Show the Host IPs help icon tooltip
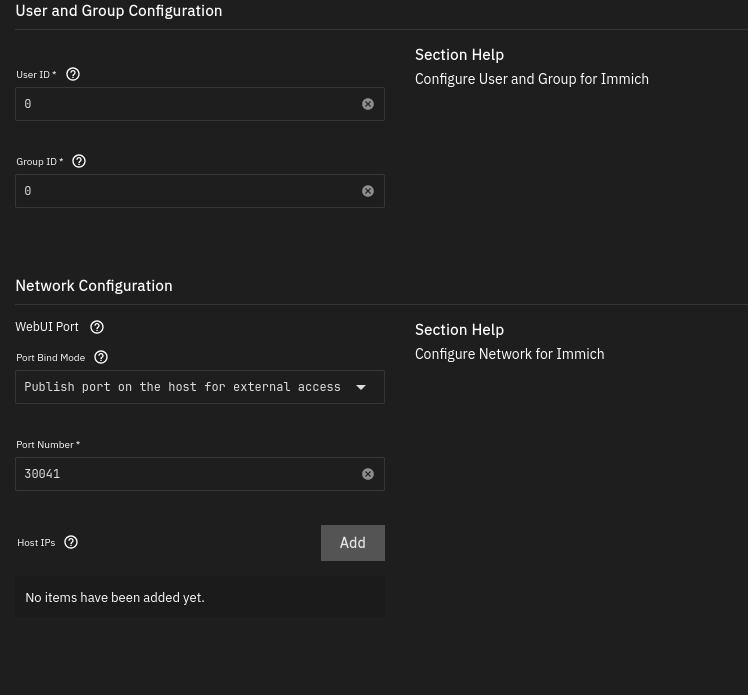This screenshot has width=748, height=695. coord(71,542)
